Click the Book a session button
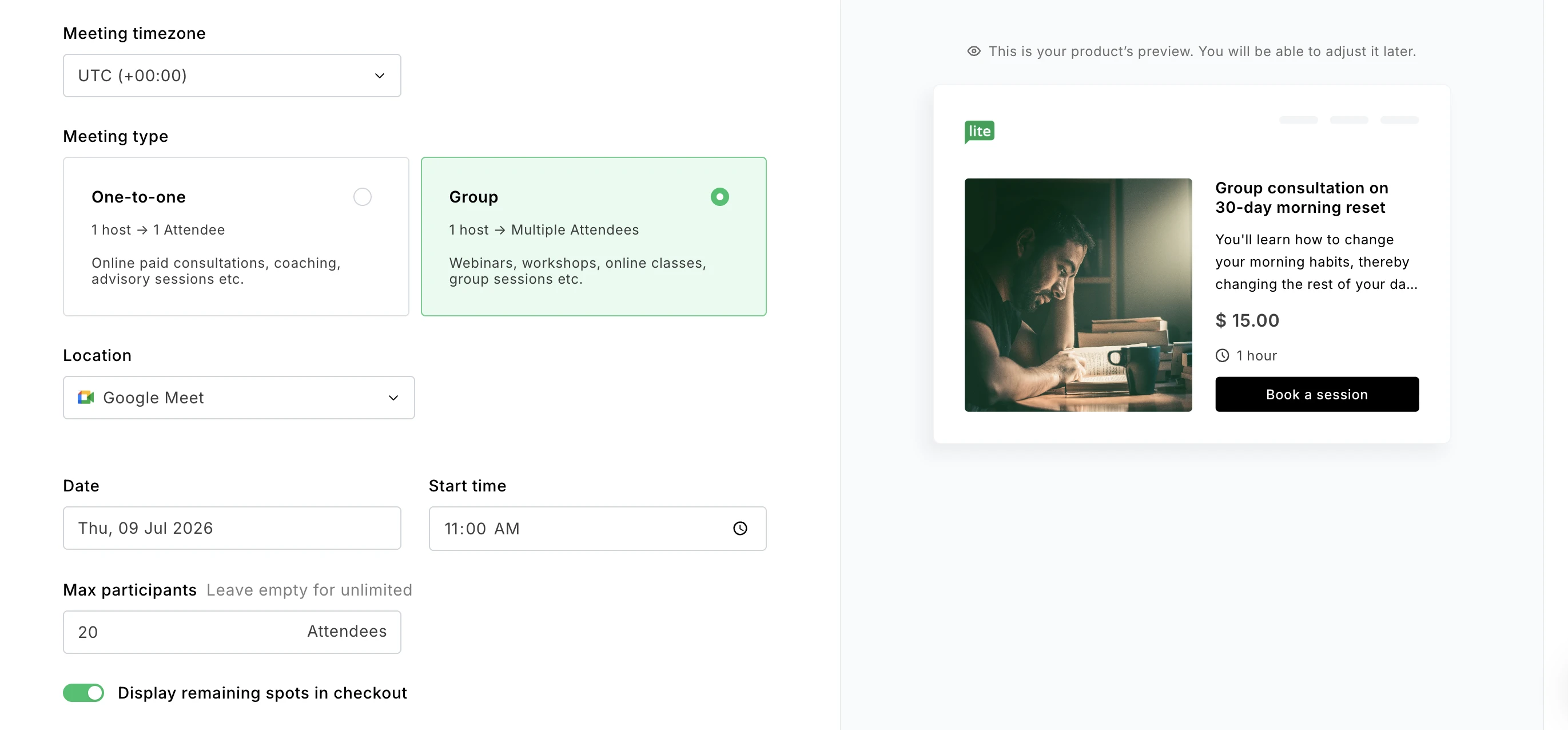This screenshot has height=730, width=1568. tap(1316, 395)
